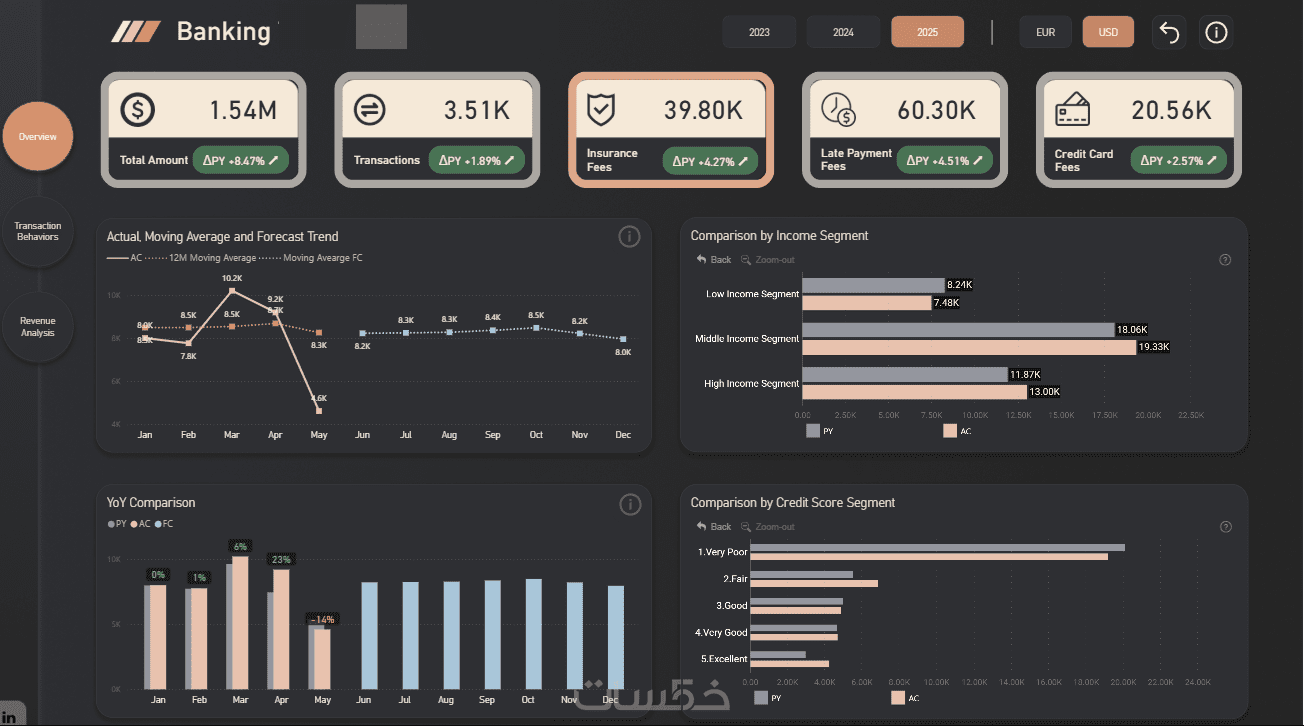The height and width of the screenshot is (726, 1304).
Task: Click the Moving Average FC legend entry
Action: point(311,258)
